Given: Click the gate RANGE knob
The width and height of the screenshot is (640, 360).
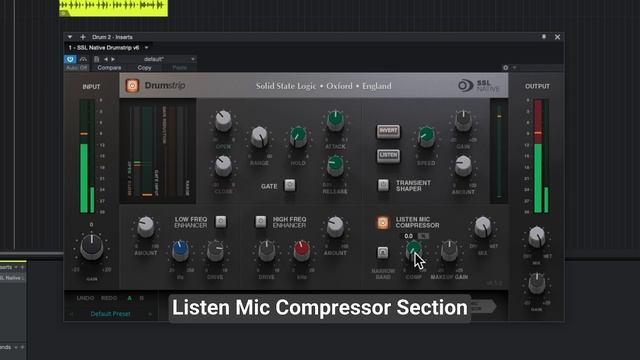Looking at the screenshot, I should [259, 137].
